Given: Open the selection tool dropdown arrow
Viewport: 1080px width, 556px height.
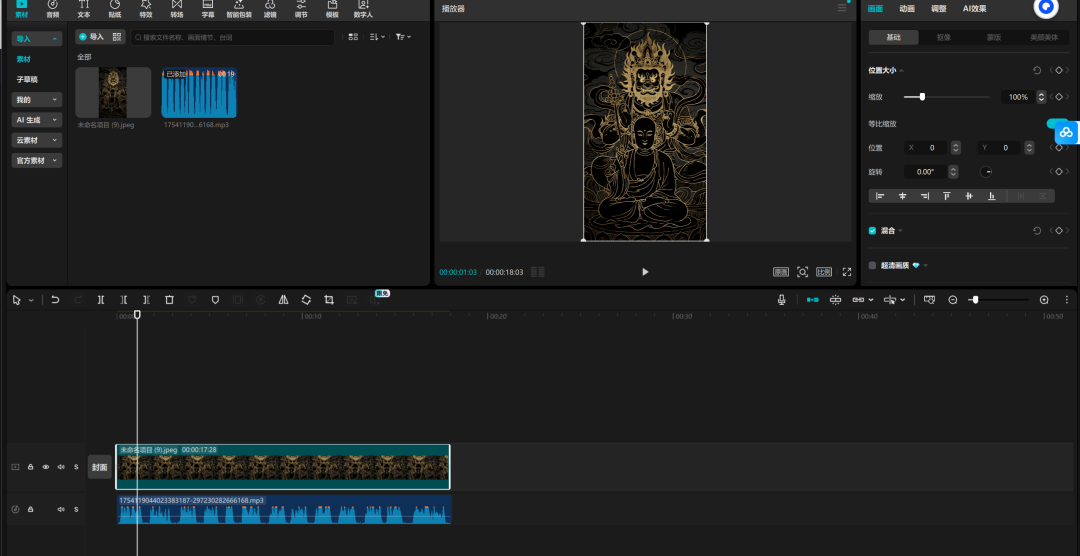Looking at the screenshot, I should point(32,300).
